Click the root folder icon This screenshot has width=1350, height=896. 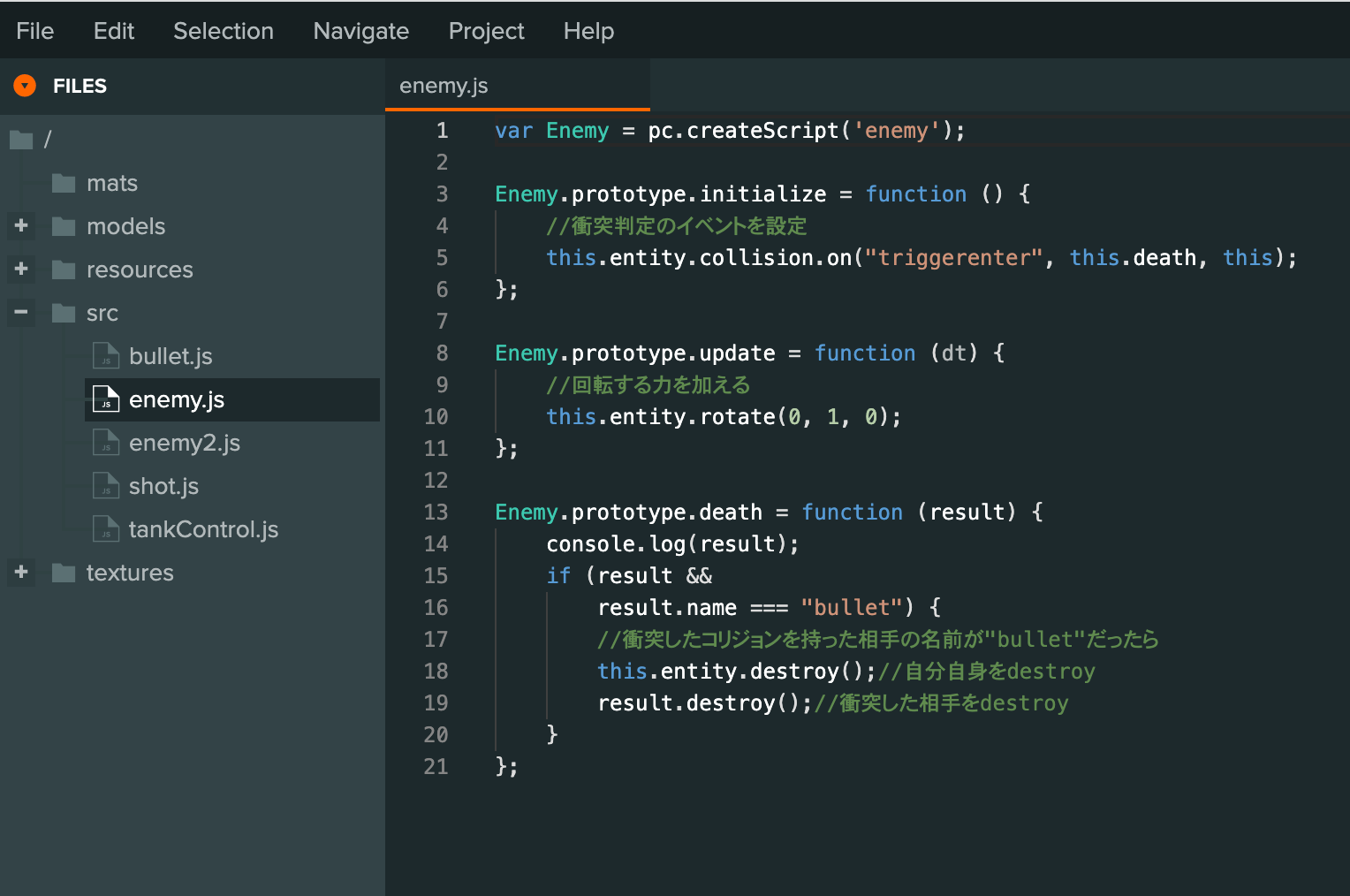tap(21, 140)
